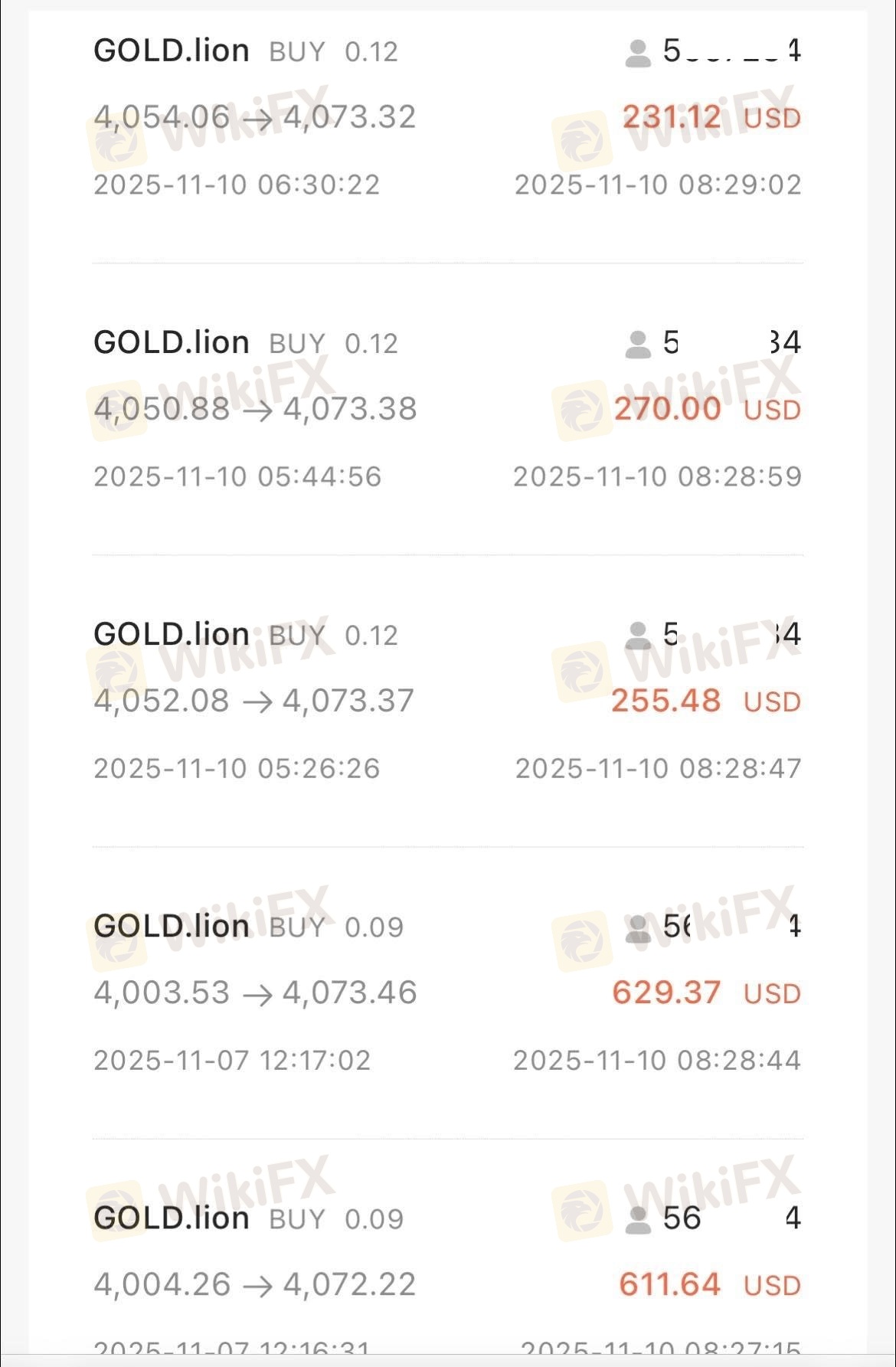This screenshot has width=896, height=1367.
Task: Click arrow between 4,003.53 and 4,073.46
Action: 257,994
